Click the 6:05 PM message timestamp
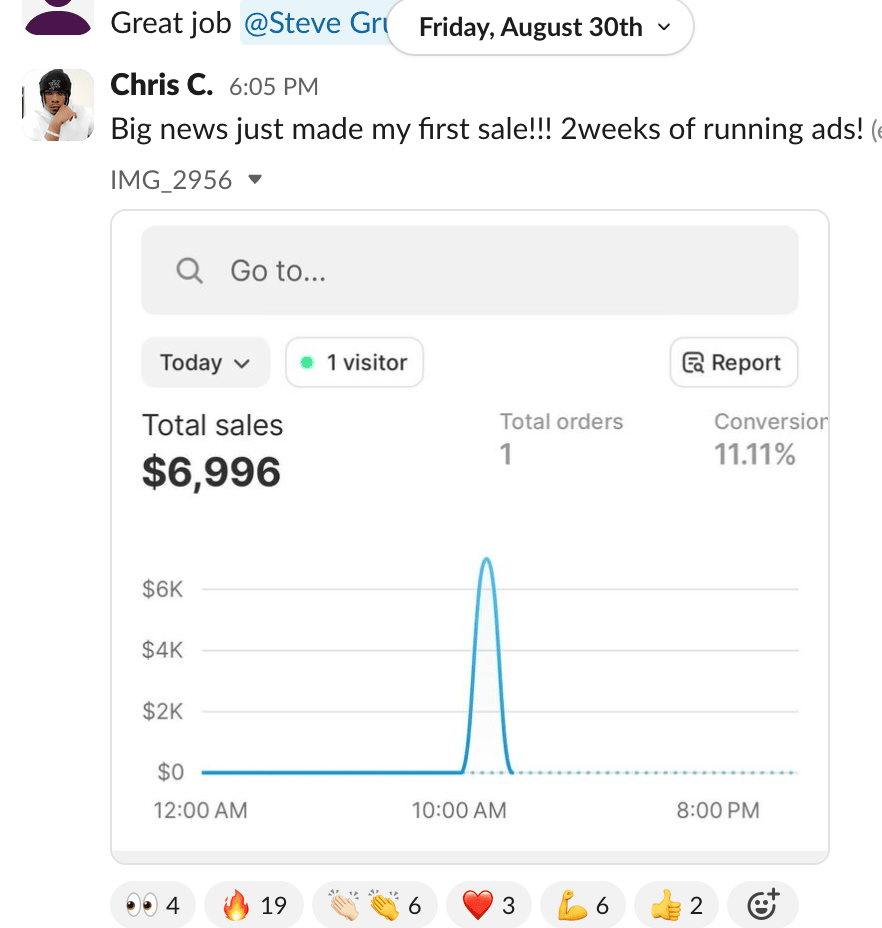The image size is (882, 928). pyautogui.click(x=273, y=87)
